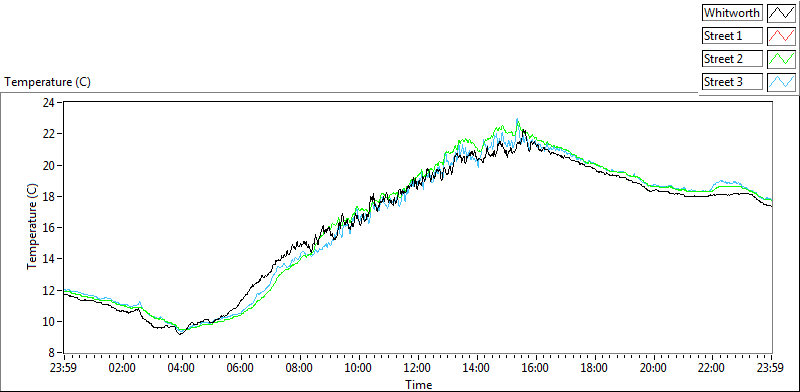Select the Street 2 legend label
Viewport: 800px width, 392px height.
click(732, 59)
